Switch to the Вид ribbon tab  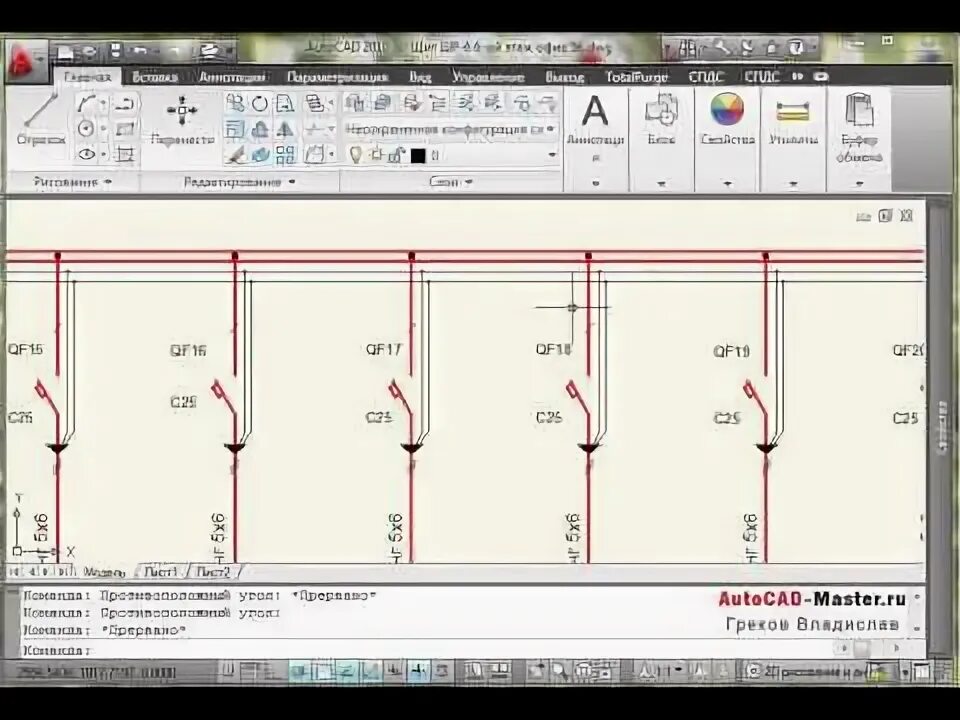(420, 77)
